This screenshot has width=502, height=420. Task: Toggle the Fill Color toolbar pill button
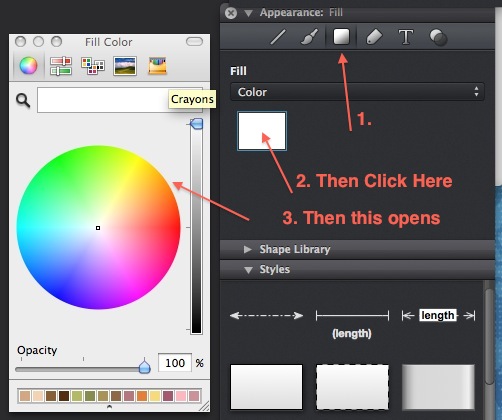[194, 42]
